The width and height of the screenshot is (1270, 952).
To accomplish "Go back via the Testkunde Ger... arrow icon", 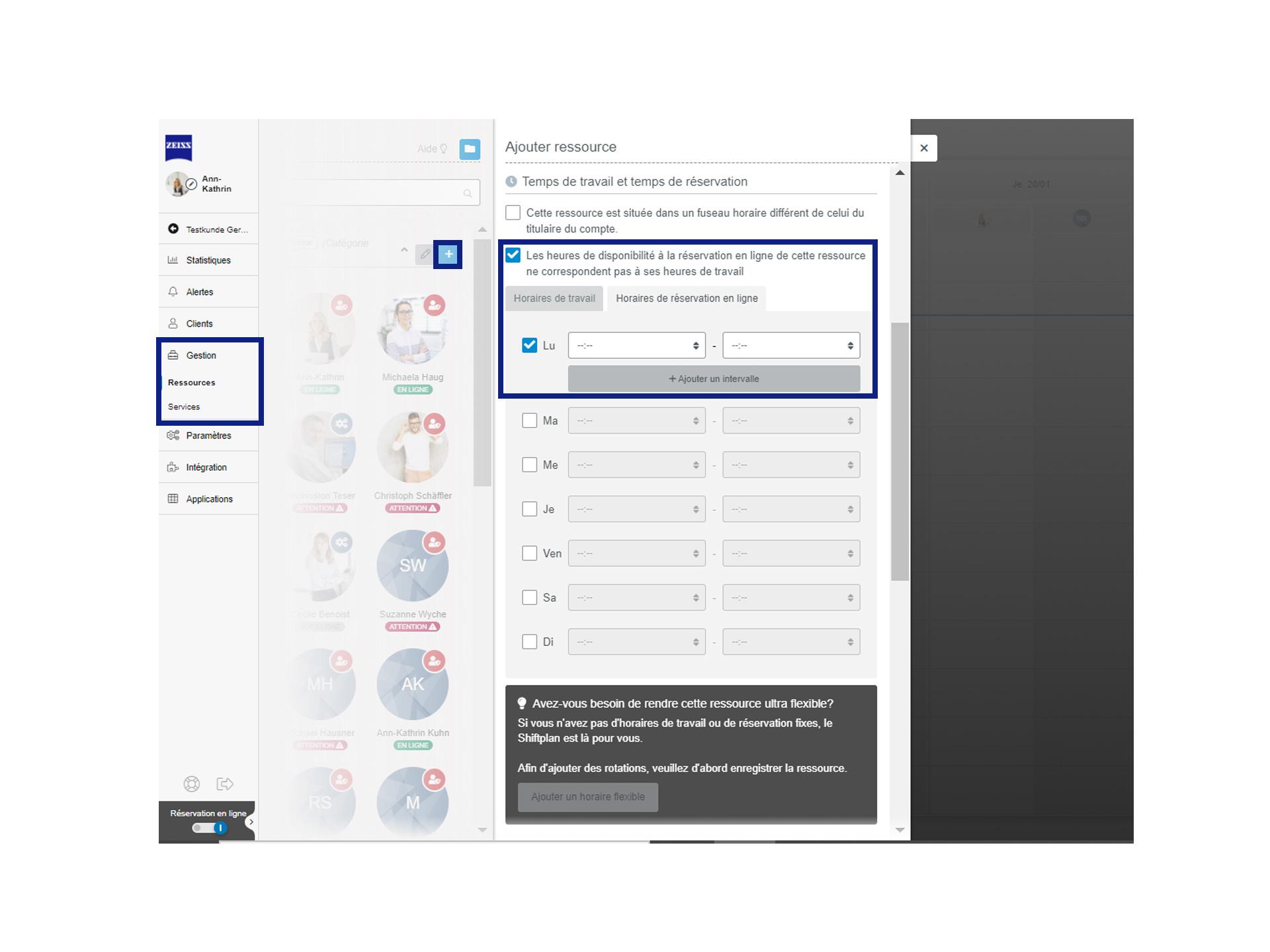I will [x=173, y=229].
